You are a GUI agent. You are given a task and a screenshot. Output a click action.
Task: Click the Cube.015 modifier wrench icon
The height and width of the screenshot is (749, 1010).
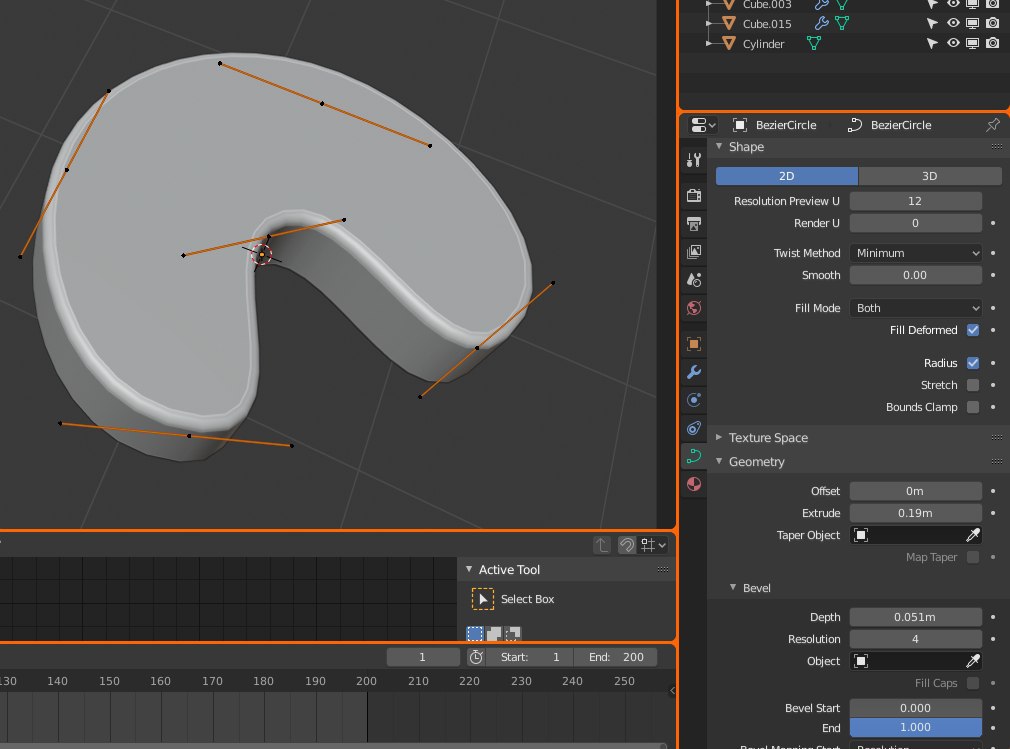821,23
